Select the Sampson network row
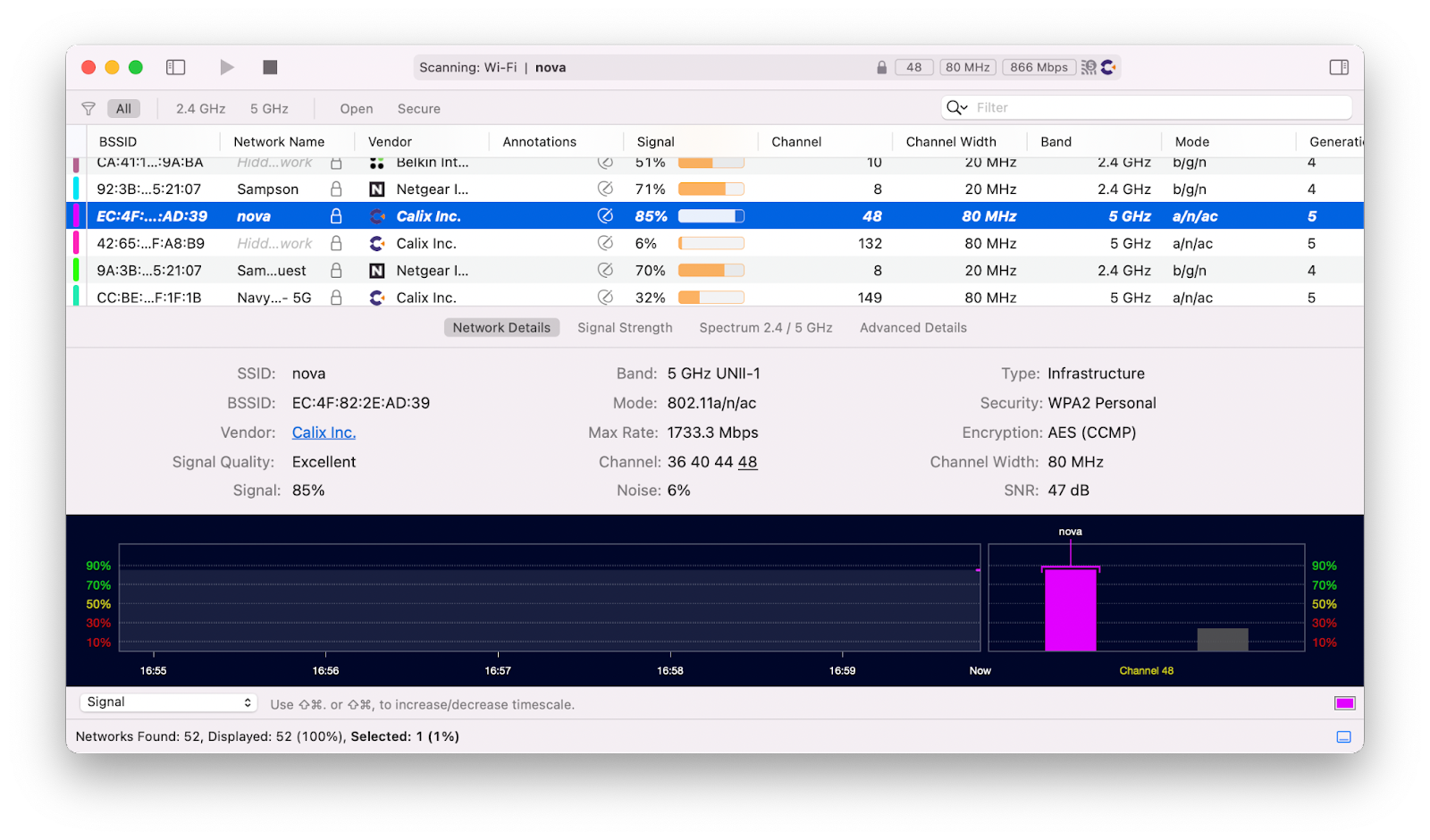Screen dimensions: 1430x840 (x=715, y=189)
